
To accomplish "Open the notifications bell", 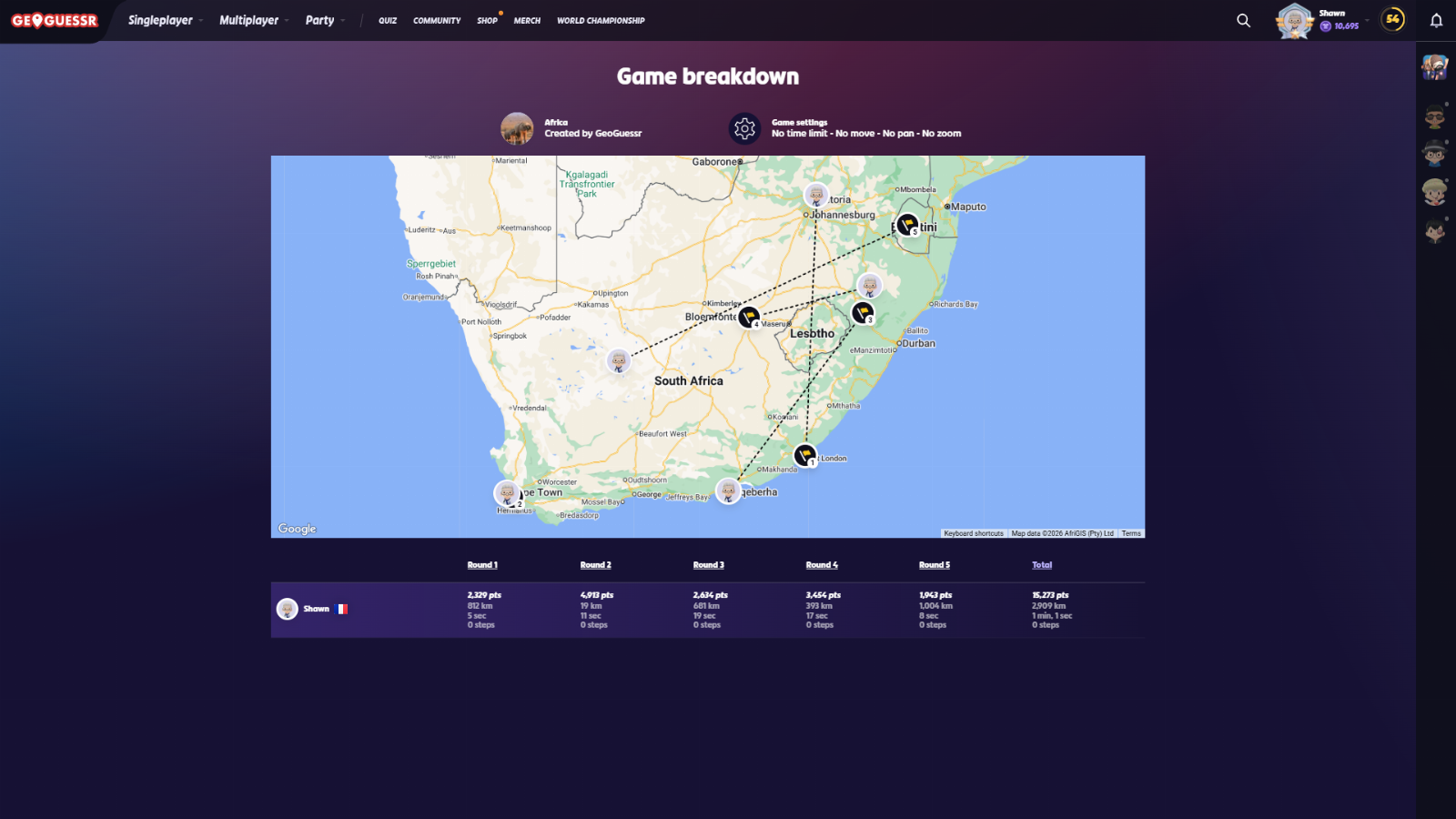I will [x=1436, y=20].
